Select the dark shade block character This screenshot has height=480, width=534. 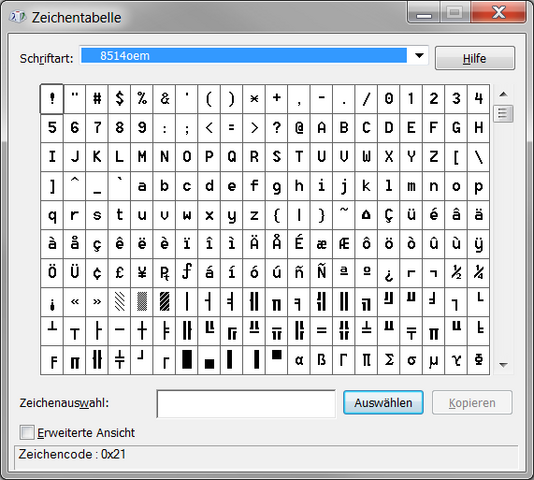coord(164,302)
